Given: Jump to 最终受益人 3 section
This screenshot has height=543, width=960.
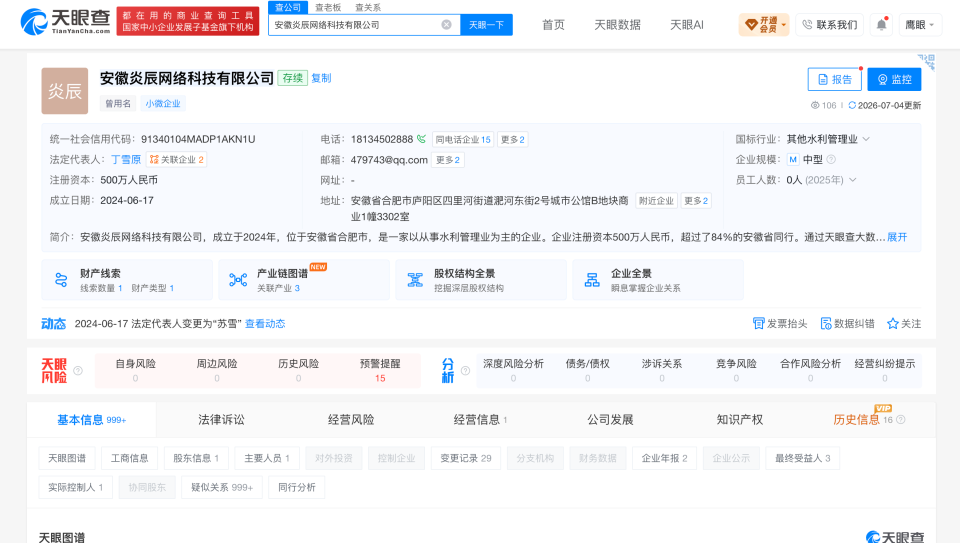Looking at the screenshot, I should coord(803,458).
